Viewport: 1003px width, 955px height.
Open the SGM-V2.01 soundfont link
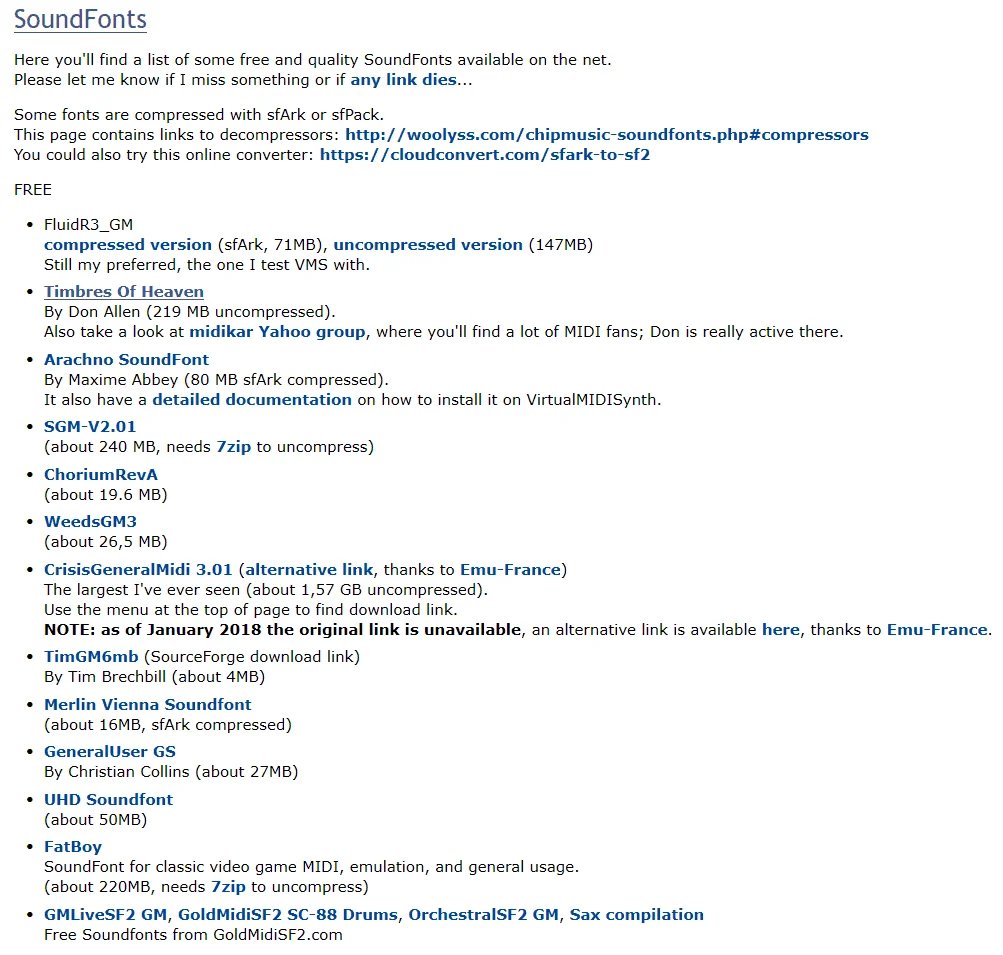tap(90, 427)
